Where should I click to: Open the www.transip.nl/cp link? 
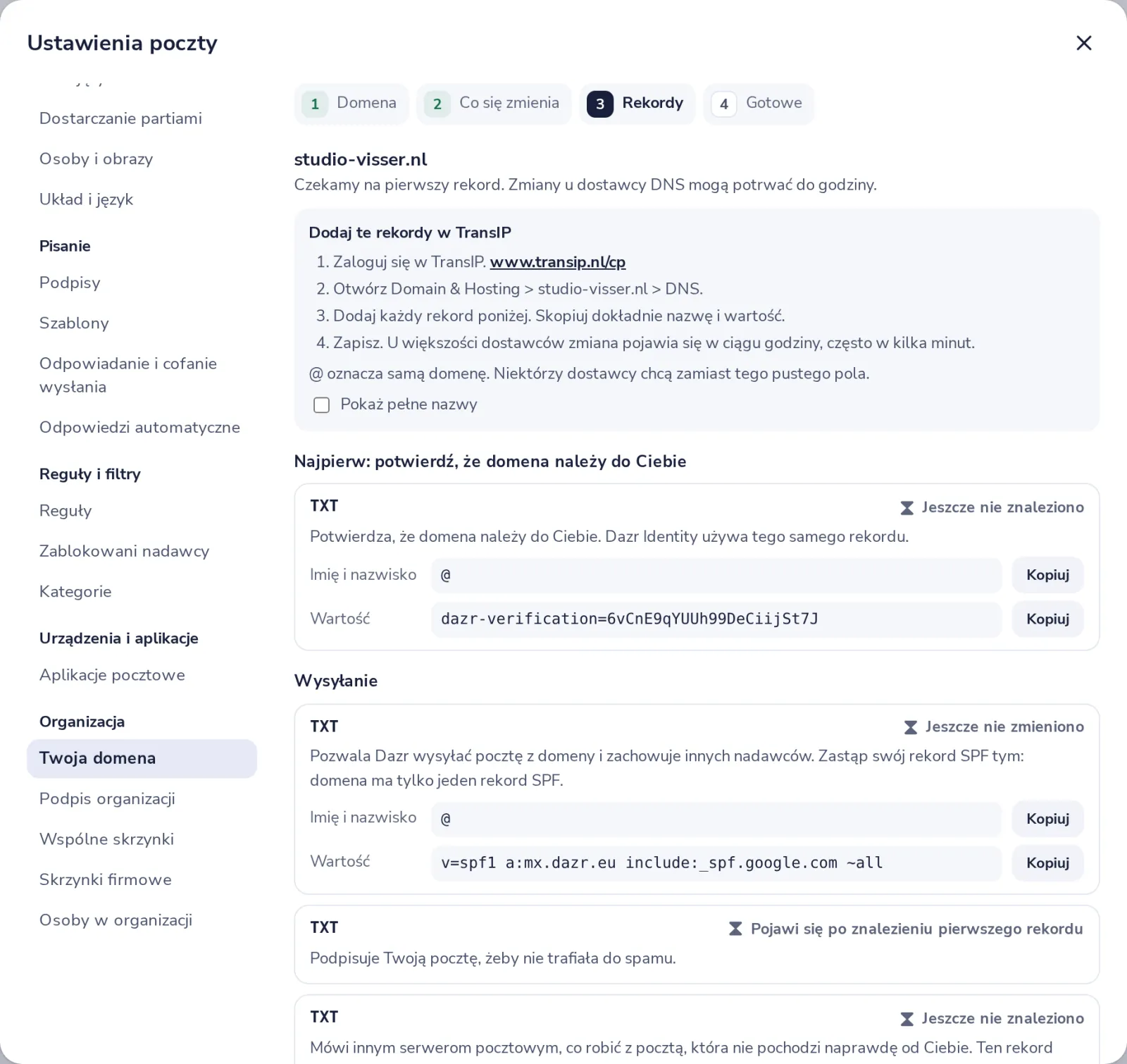pyautogui.click(x=558, y=262)
